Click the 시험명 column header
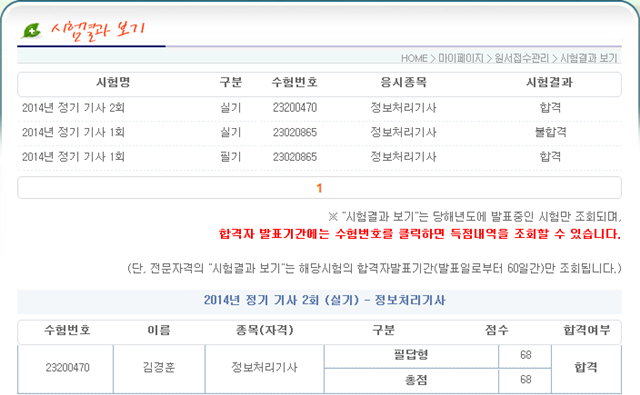The image size is (640, 395). point(113,82)
